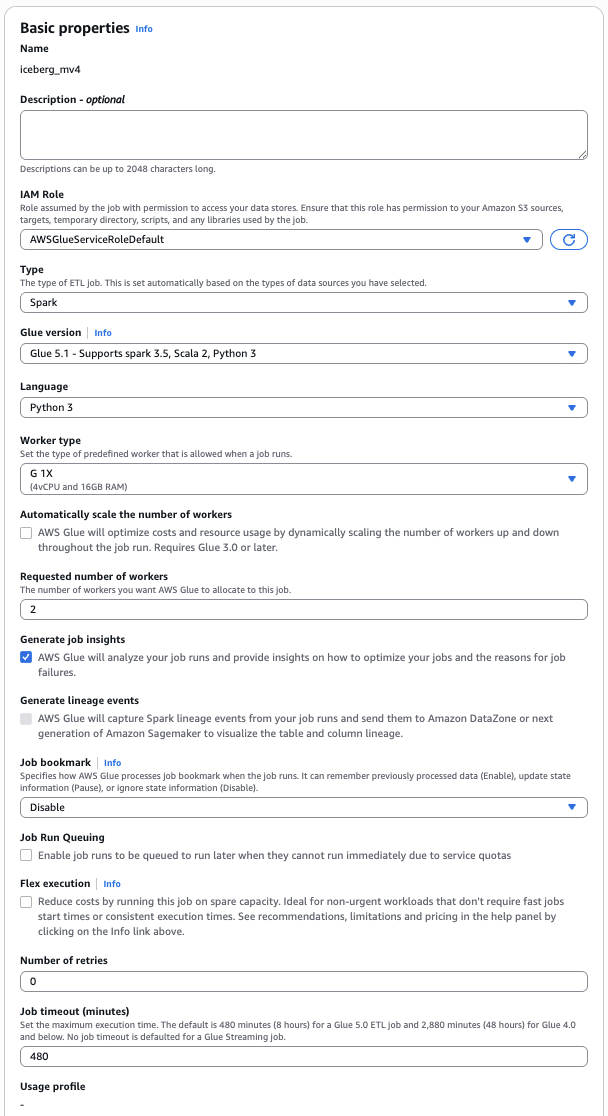Open Info link next to Glue version
The image size is (608, 1116).
click(103, 333)
